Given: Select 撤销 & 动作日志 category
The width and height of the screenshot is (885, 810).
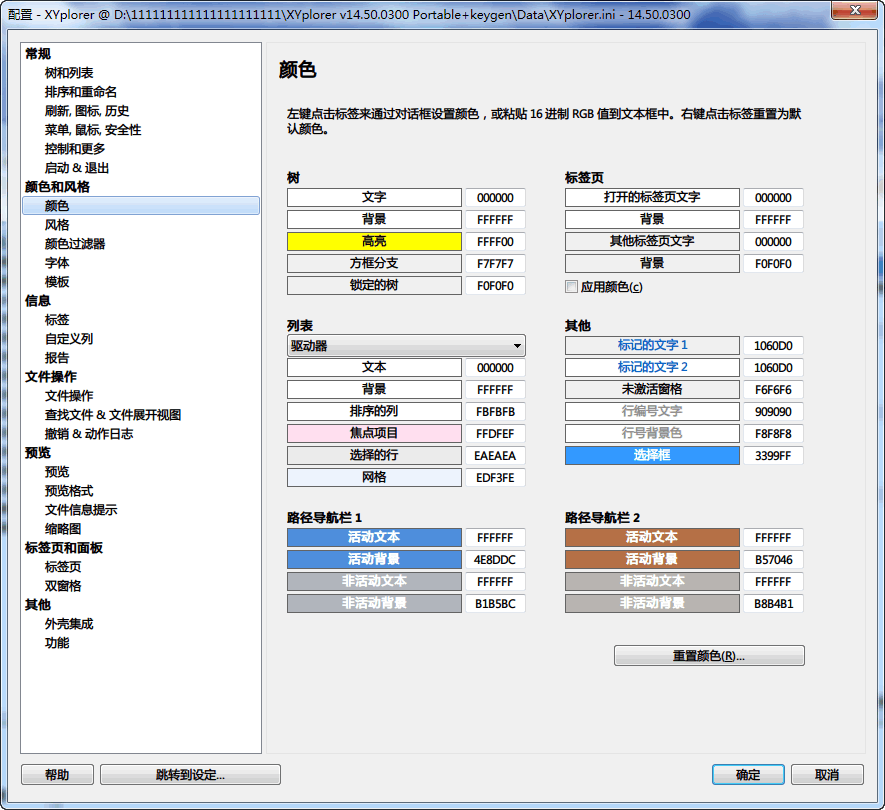Looking at the screenshot, I should (x=89, y=434).
